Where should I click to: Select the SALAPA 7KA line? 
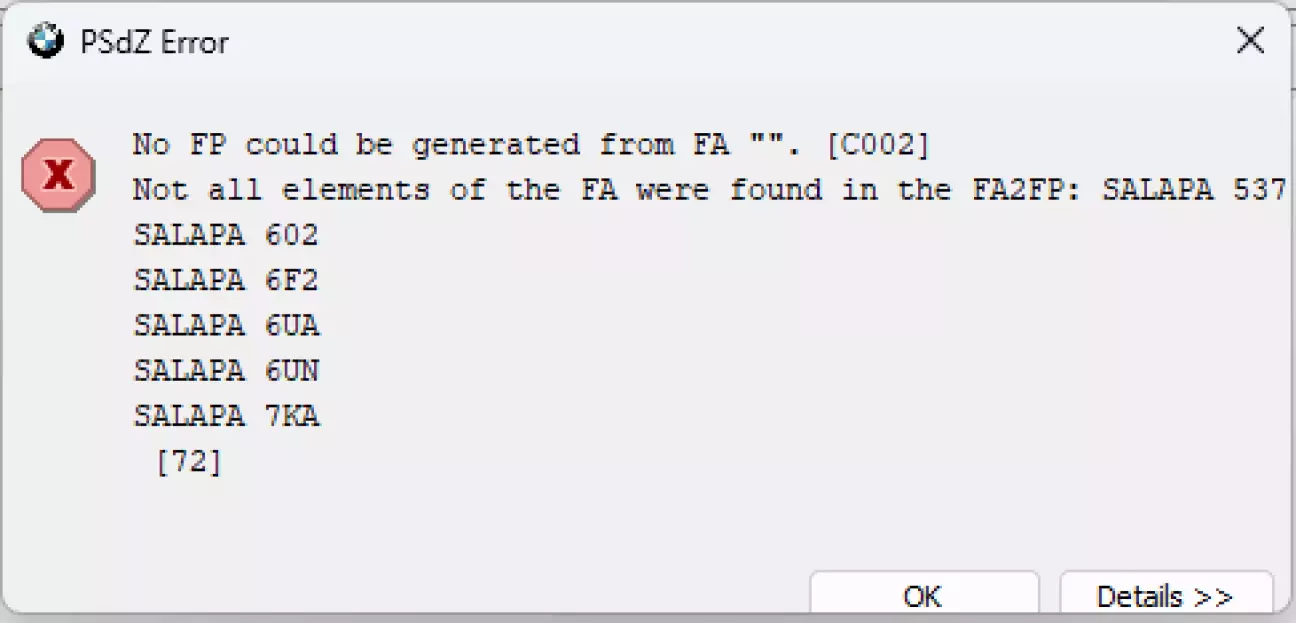(226, 415)
